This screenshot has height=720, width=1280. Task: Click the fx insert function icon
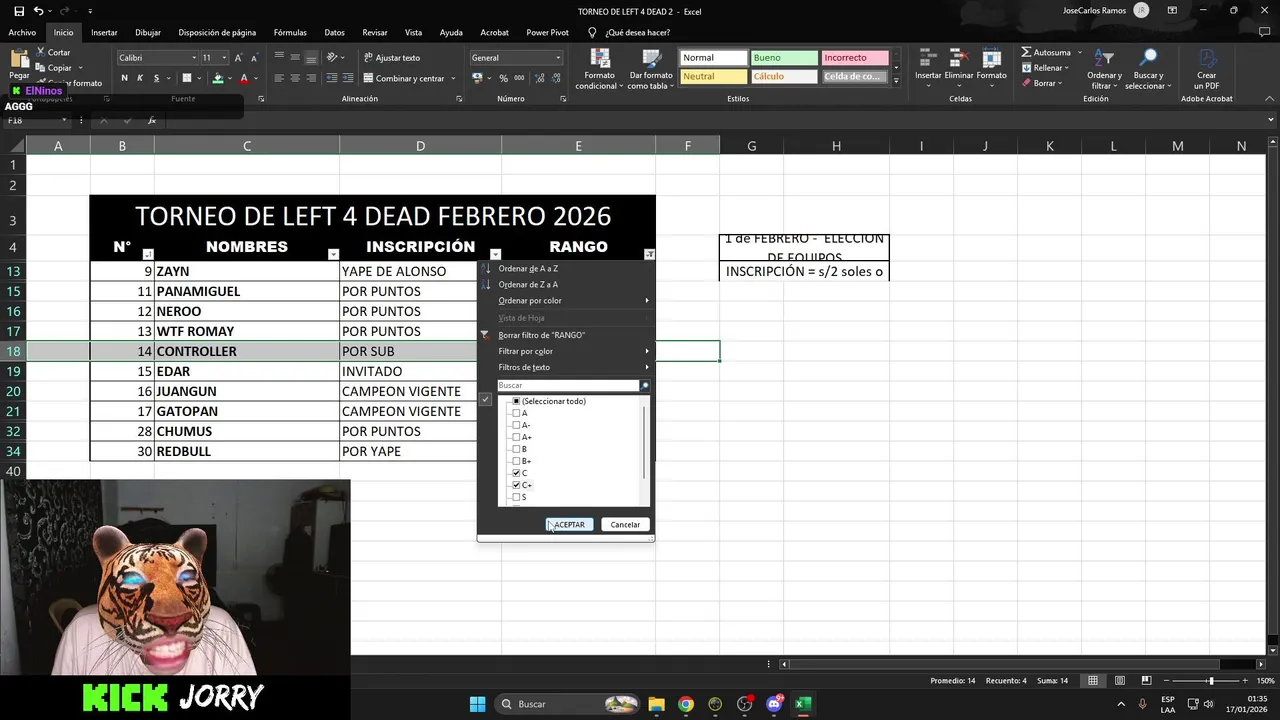152,121
